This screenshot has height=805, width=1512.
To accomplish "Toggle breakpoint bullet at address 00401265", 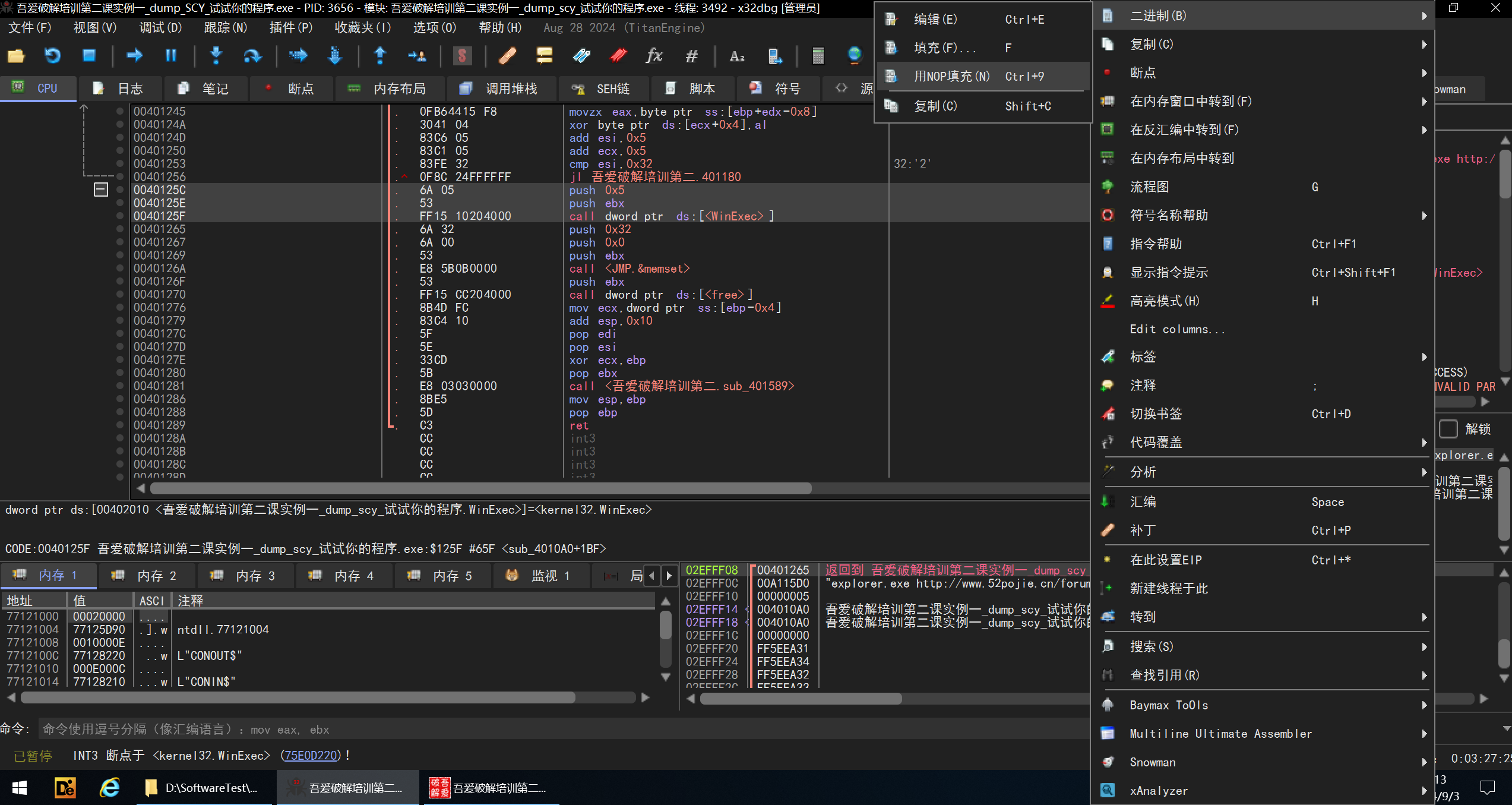I will (120, 229).
